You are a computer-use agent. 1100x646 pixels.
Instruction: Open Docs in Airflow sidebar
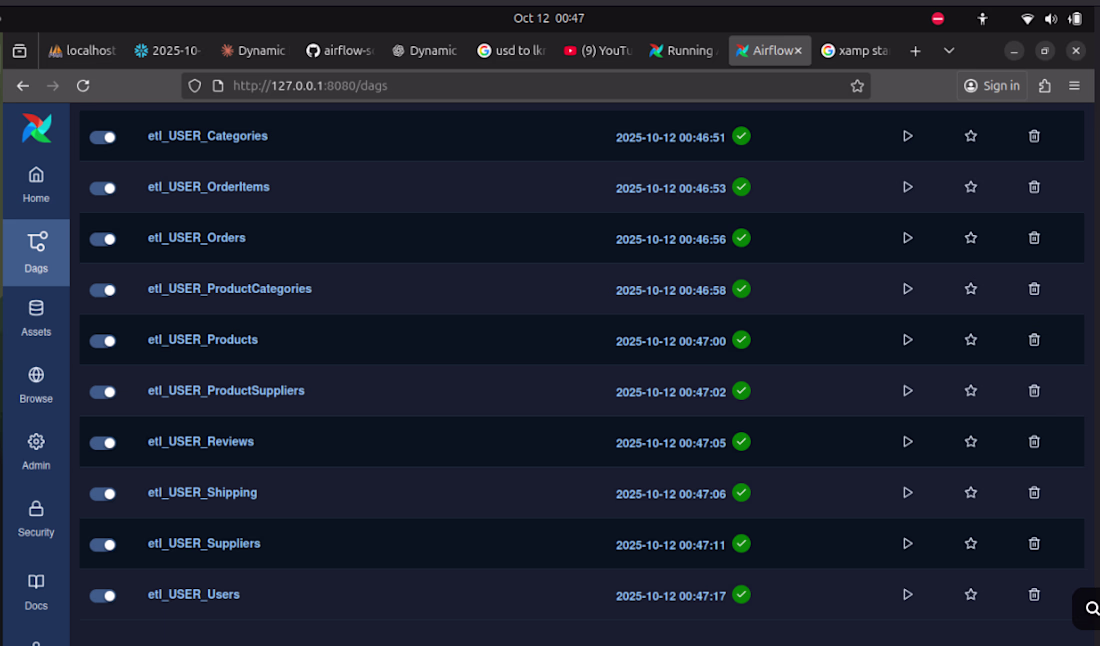click(x=36, y=592)
